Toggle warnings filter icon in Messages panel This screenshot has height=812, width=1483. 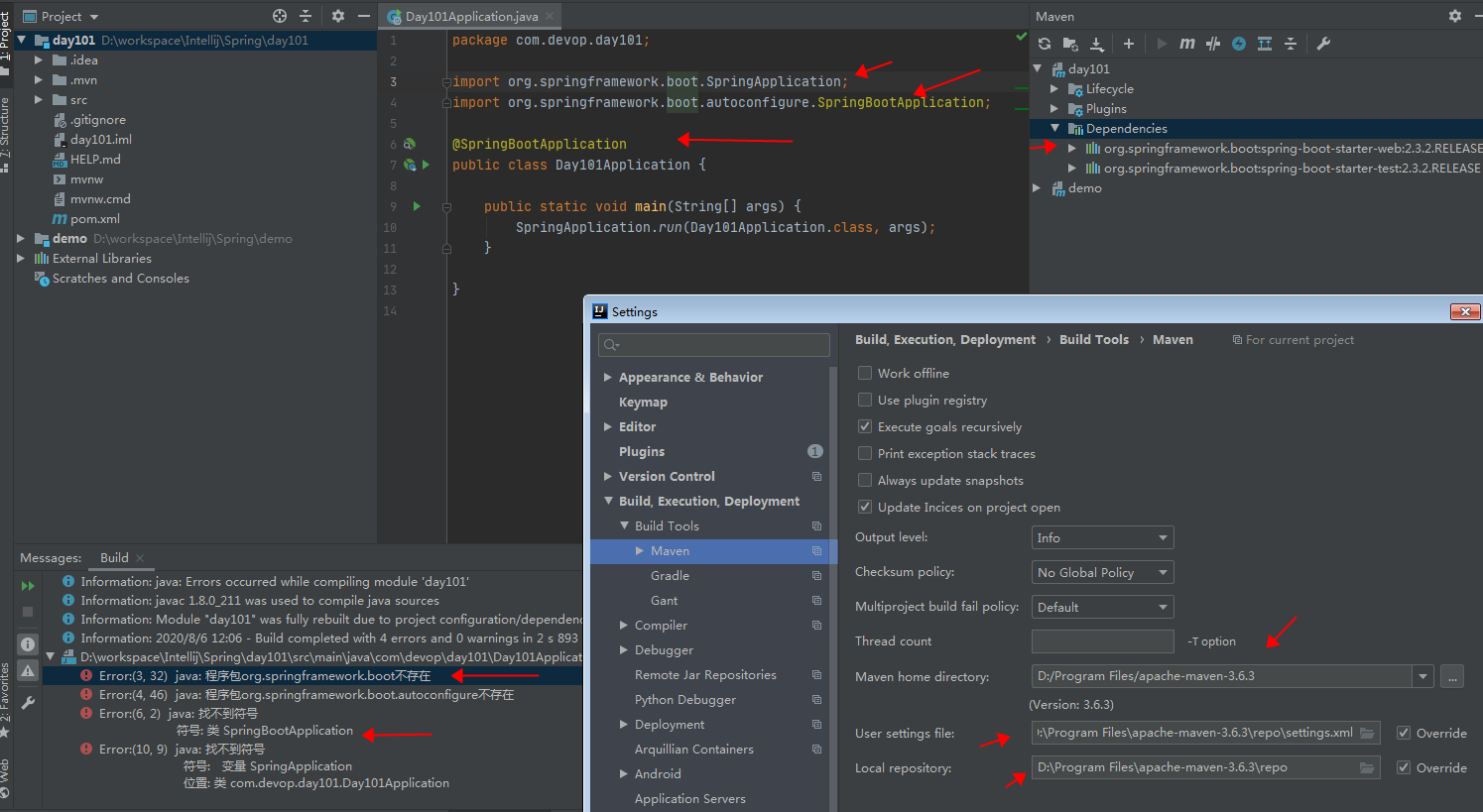28,671
